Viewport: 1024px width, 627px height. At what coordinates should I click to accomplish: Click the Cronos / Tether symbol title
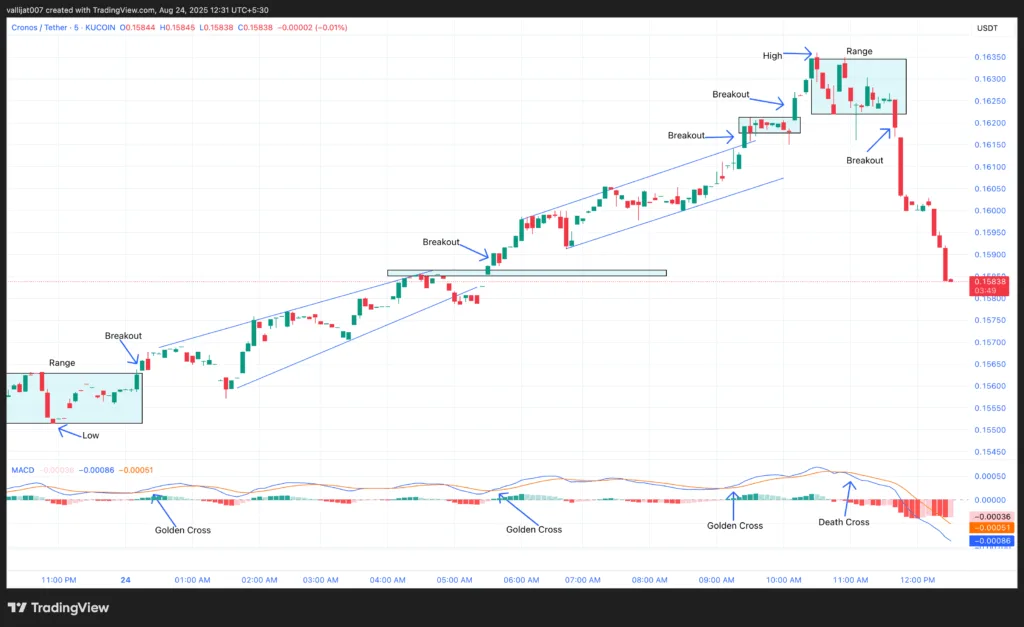tap(39, 27)
